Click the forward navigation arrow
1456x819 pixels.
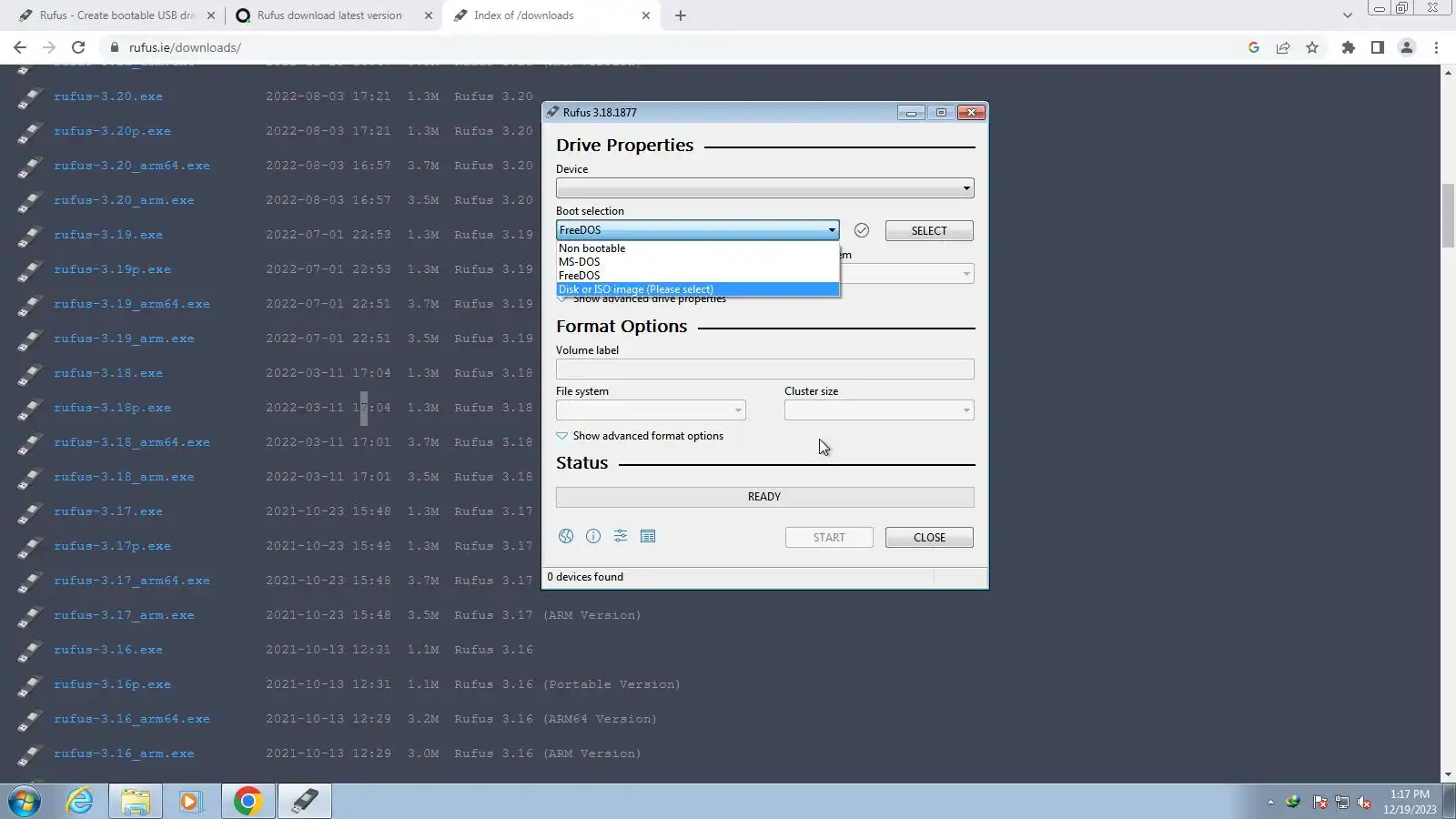49,47
